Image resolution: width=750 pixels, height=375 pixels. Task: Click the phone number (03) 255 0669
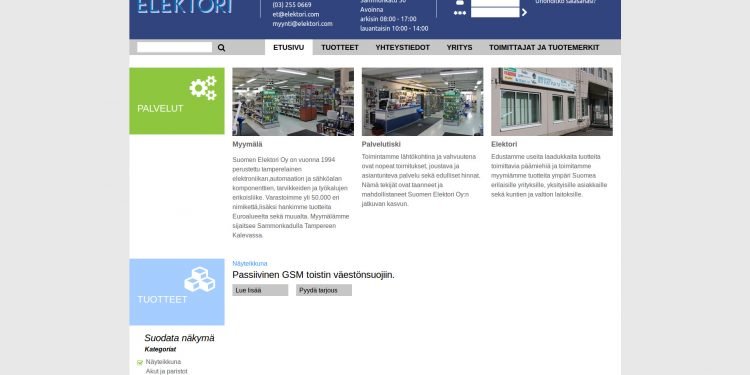(x=292, y=5)
